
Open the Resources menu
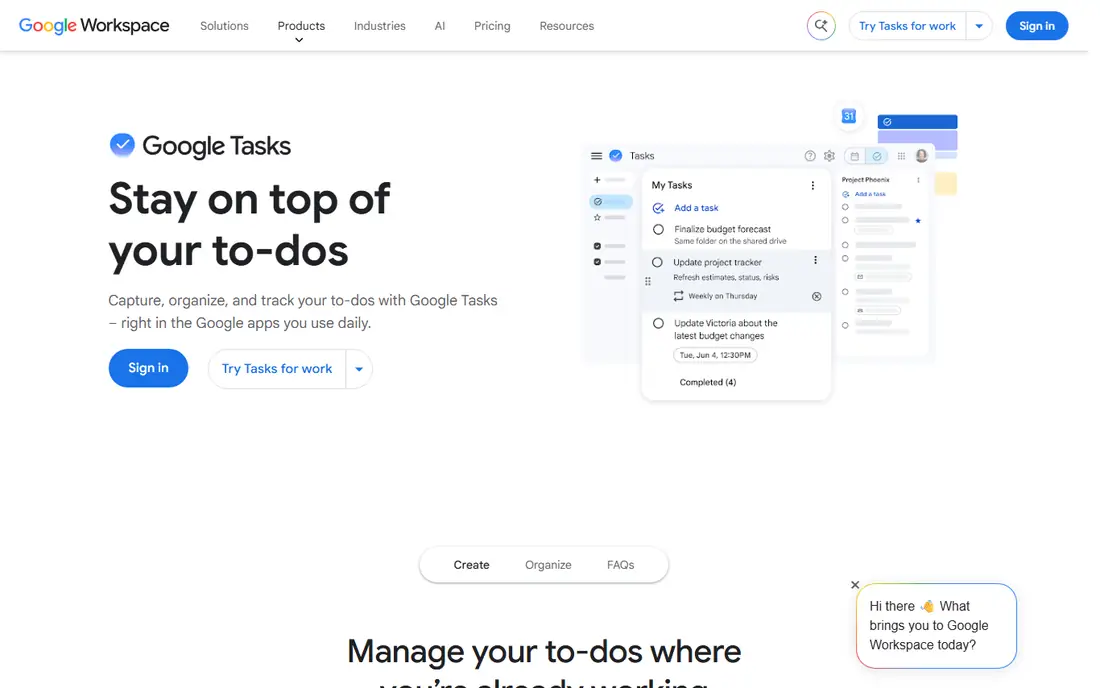[567, 26]
